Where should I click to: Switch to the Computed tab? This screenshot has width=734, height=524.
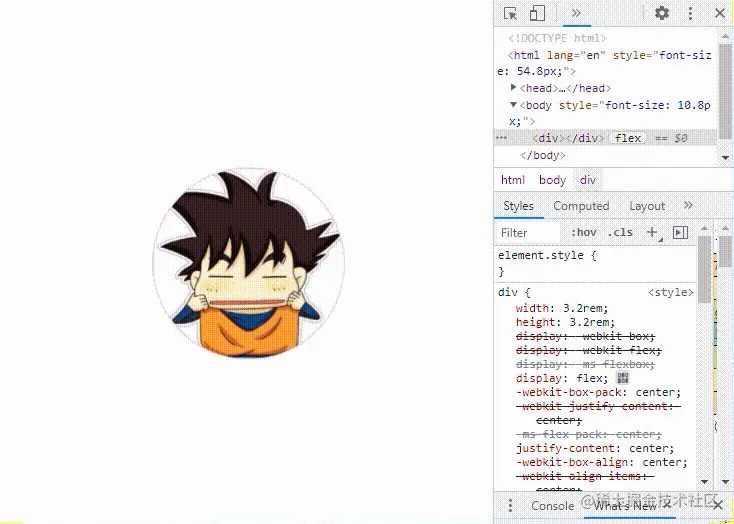[581, 206]
